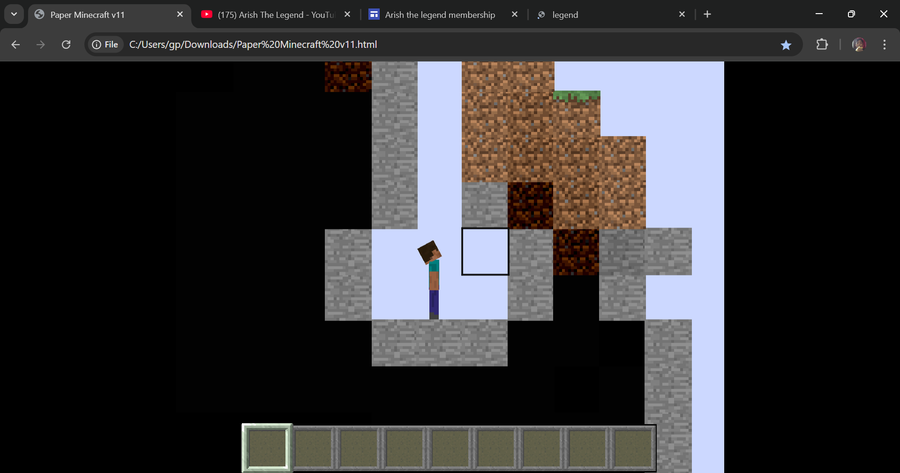Select the sixth hotbar slot
This screenshot has height=473, width=900.
tap(496, 447)
